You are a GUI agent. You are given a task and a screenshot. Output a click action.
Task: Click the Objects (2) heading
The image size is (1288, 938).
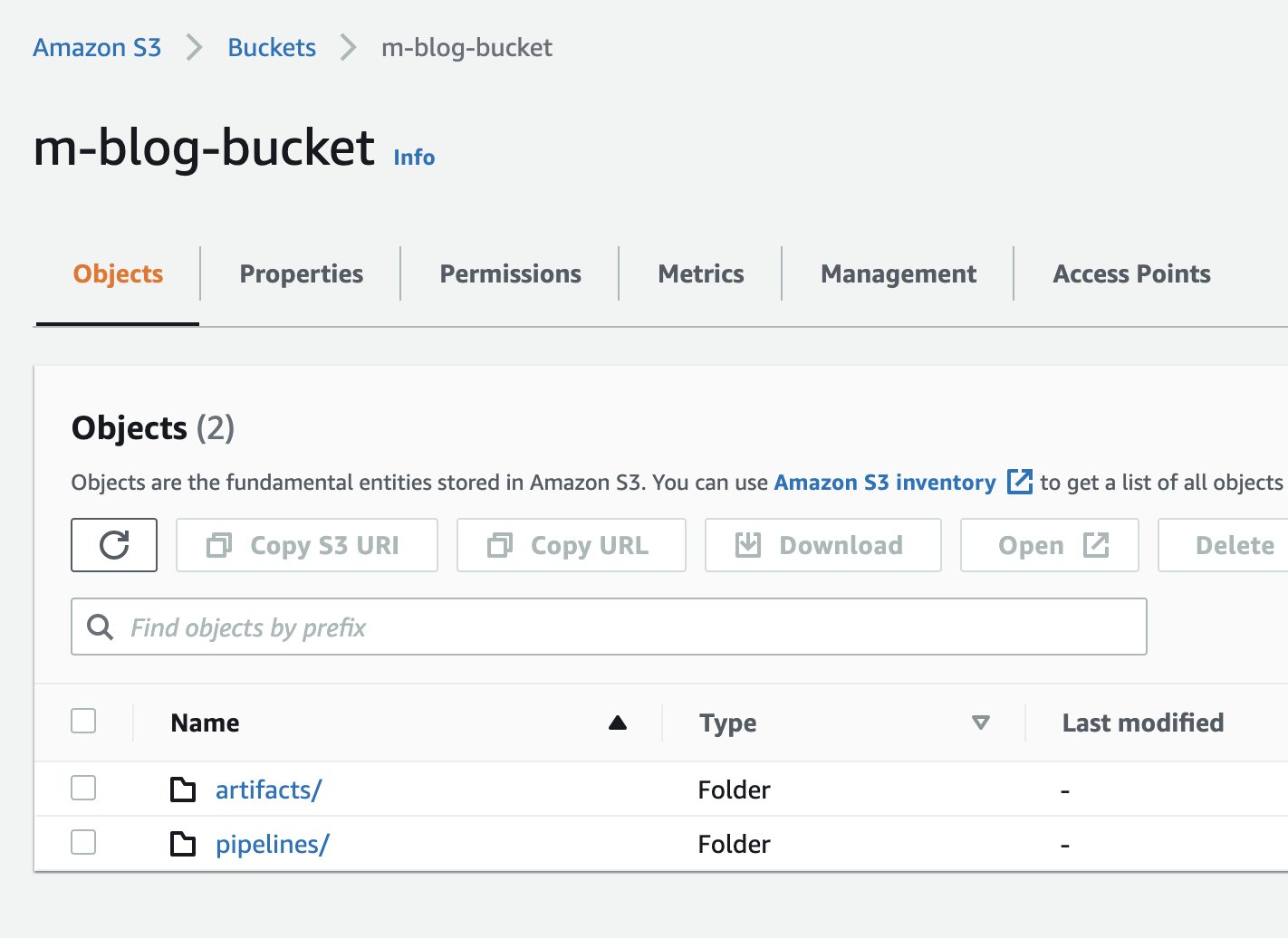(x=153, y=427)
